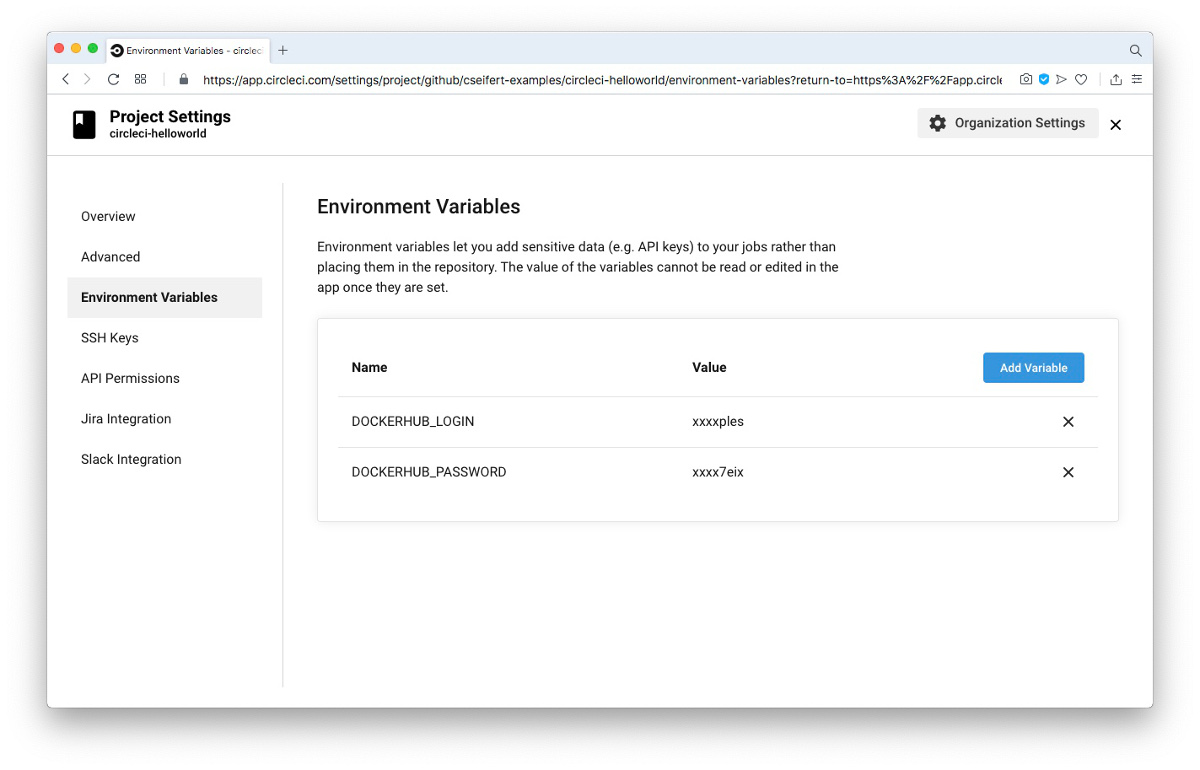Open API Permissions settings

tap(130, 378)
